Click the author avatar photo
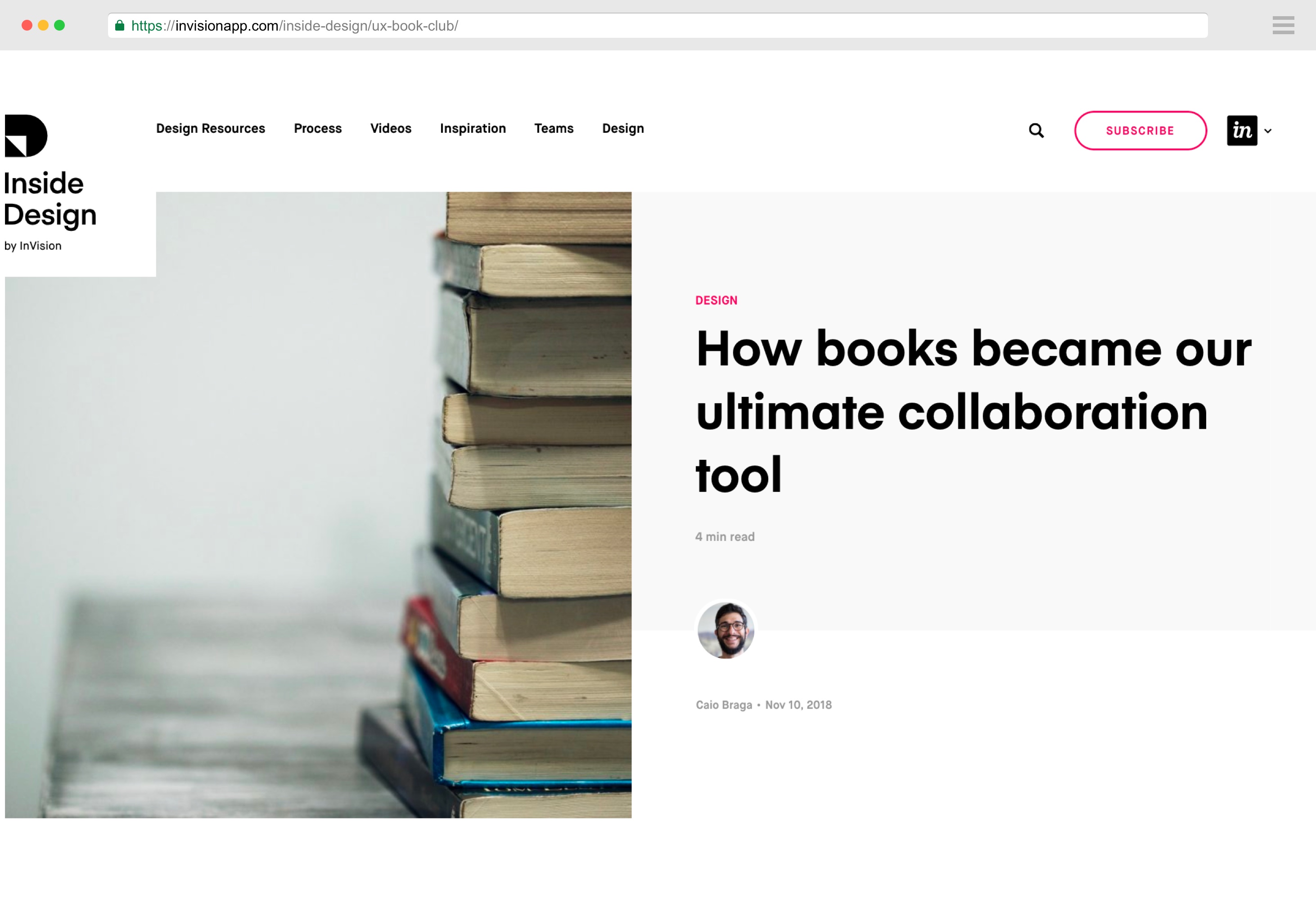This screenshot has height=907, width=1316. [x=726, y=630]
